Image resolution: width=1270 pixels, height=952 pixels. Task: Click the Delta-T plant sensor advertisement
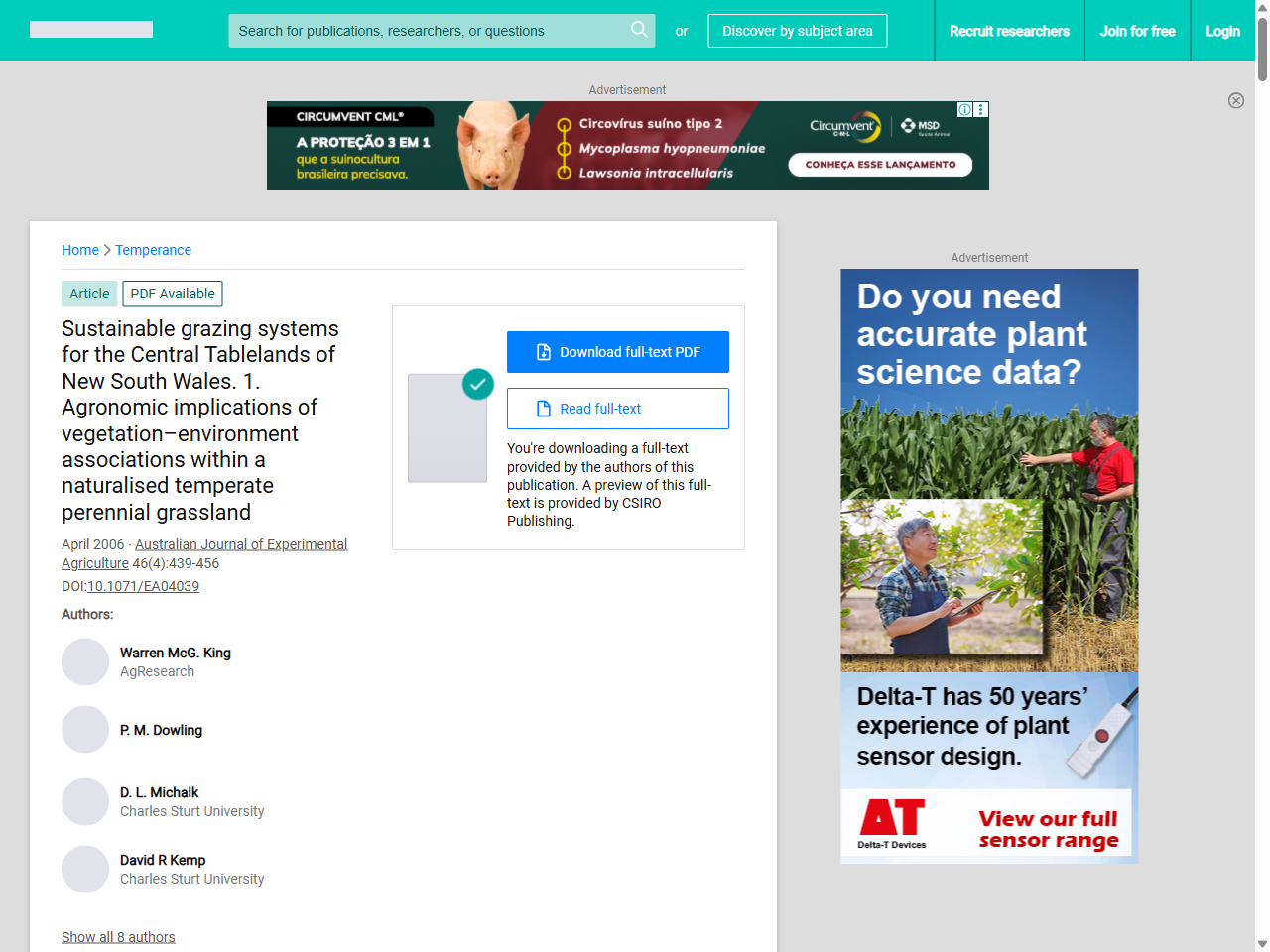click(x=989, y=566)
